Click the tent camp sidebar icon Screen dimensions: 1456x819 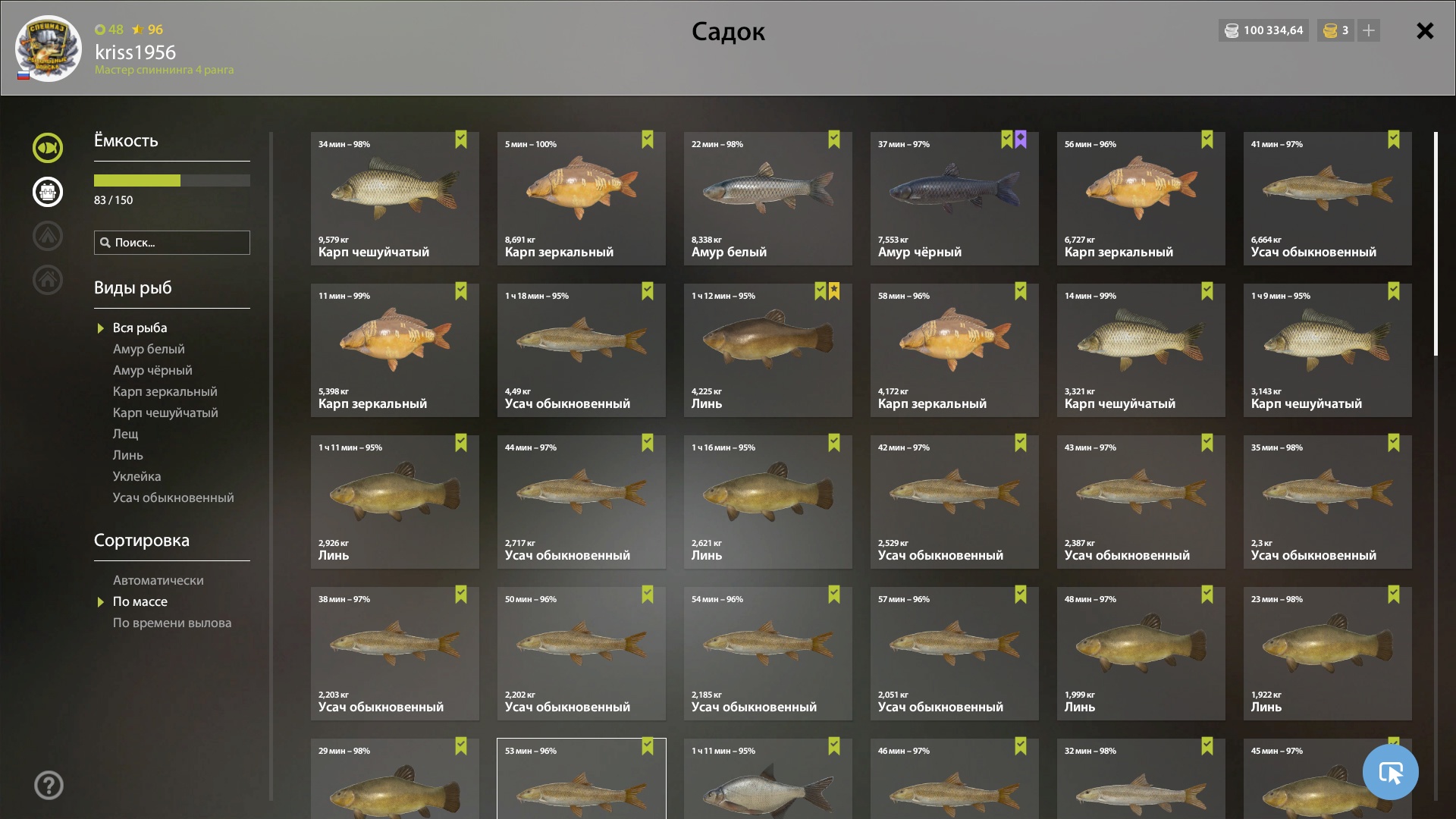[48, 236]
